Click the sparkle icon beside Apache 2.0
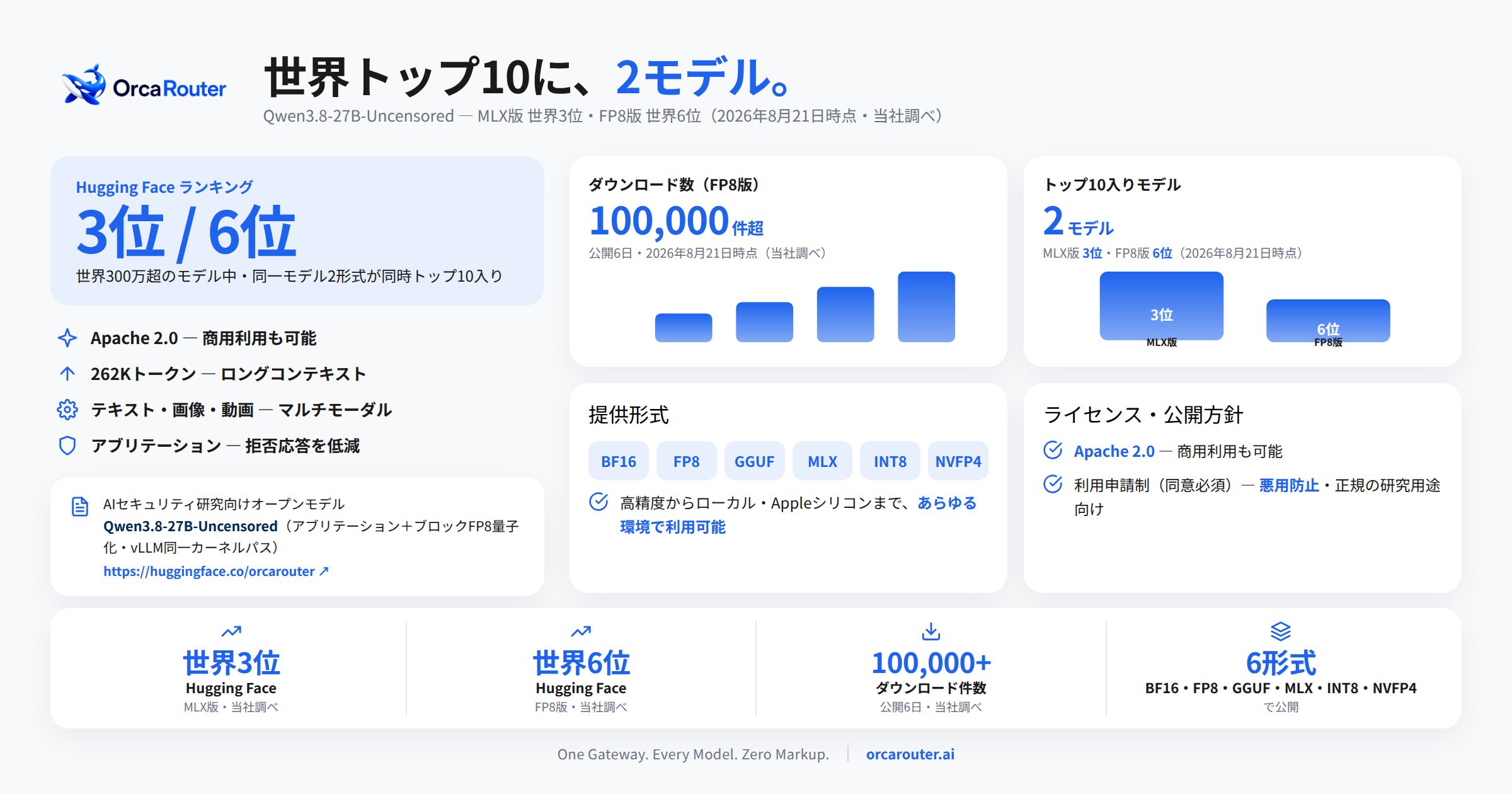Image resolution: width=1512 pixels, height=794 pixels. click(67, 338)
